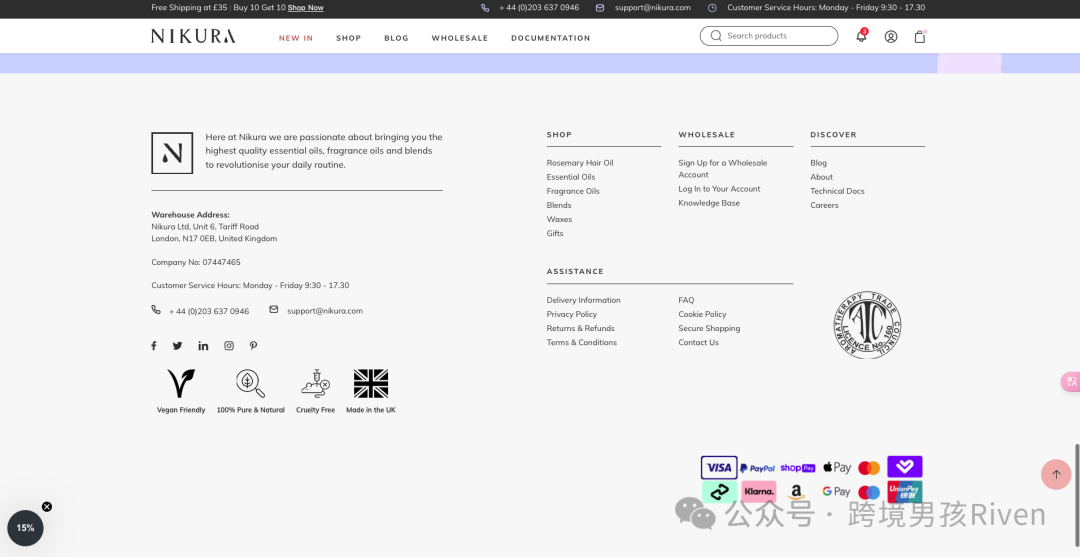Click the search magnifier icon

[716, 36]
